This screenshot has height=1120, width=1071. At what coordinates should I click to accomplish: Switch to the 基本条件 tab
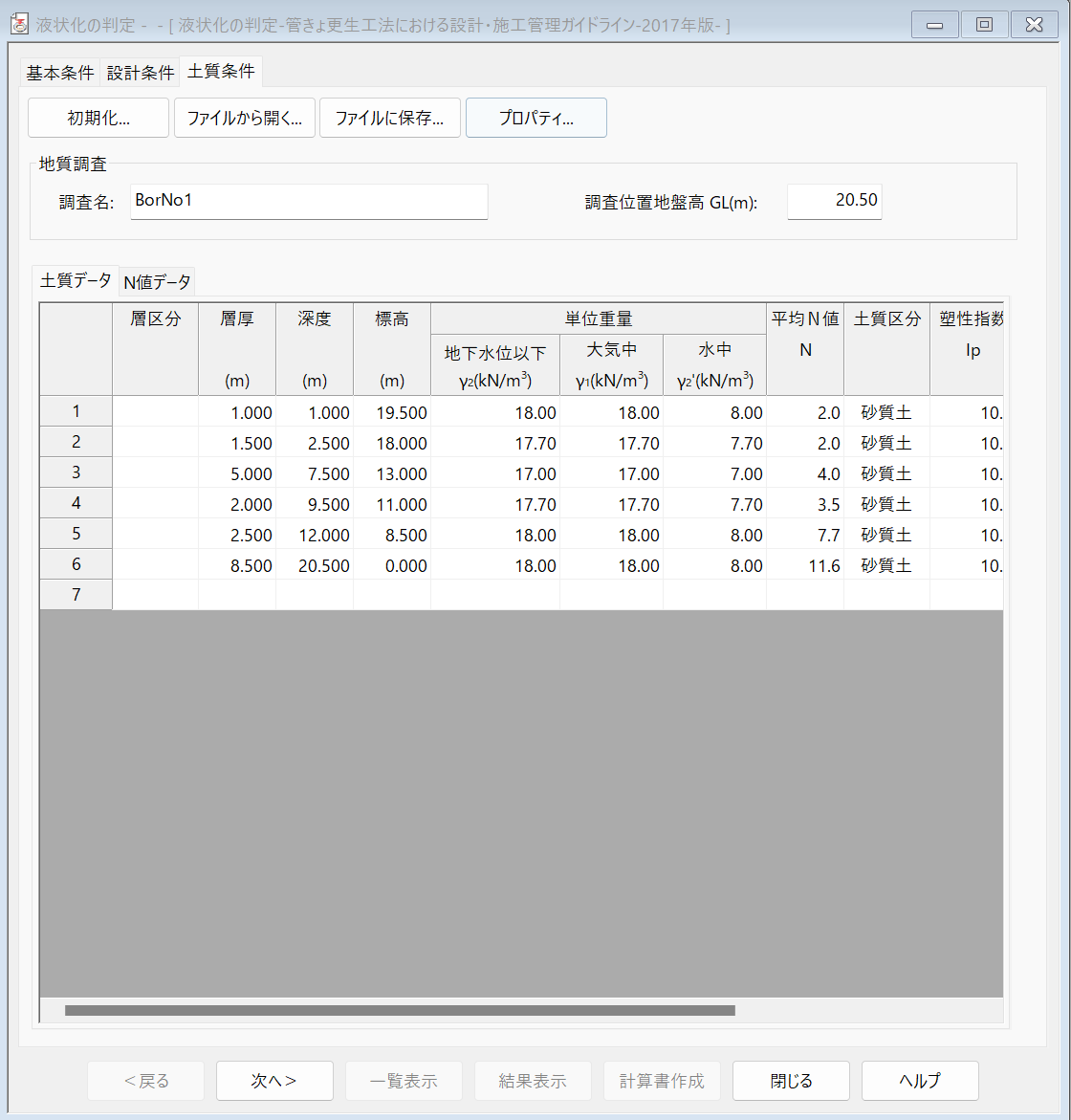click(60, 72)
